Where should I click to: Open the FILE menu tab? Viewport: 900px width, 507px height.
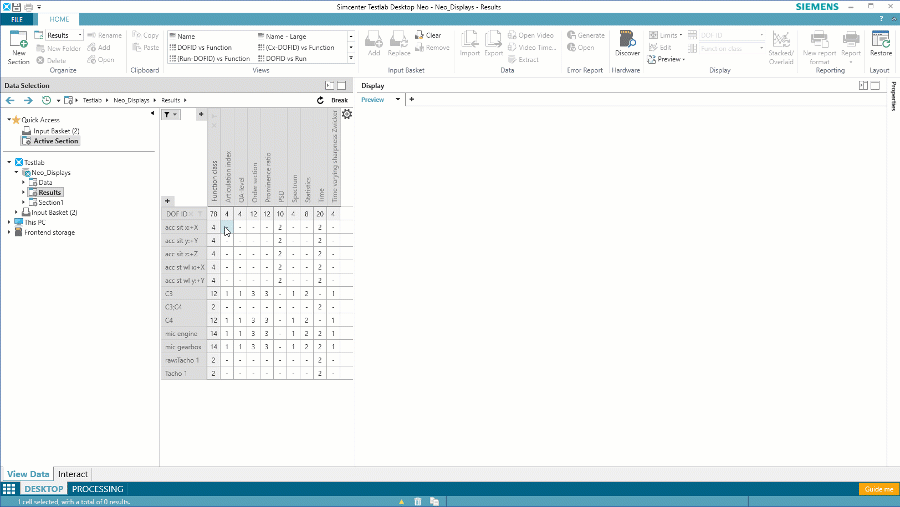(x=16, y=19)
